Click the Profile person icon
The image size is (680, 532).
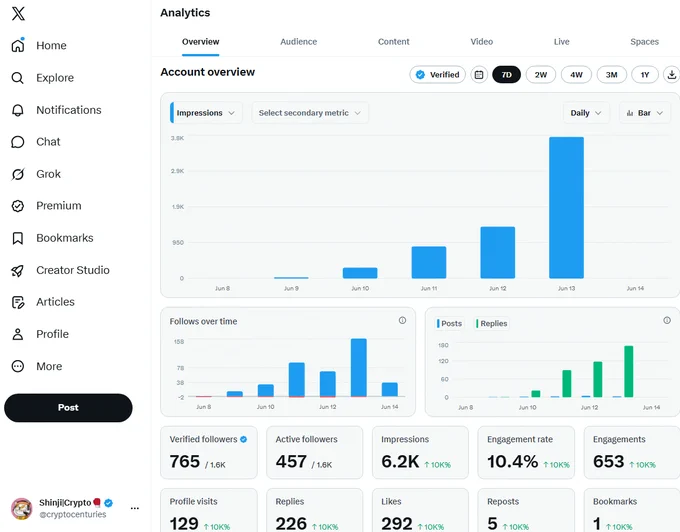[x=18, y=334]
